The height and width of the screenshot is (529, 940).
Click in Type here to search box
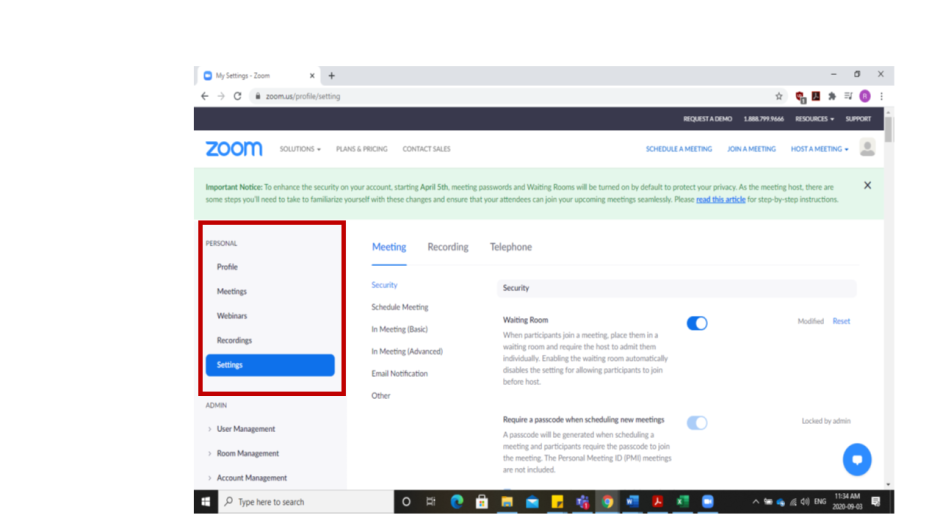click(306, 501)
